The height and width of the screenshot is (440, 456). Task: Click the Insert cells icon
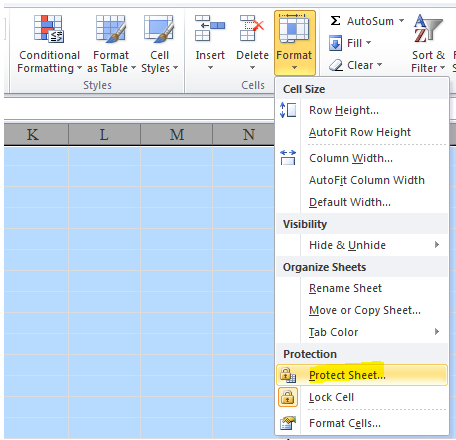coord(210,28)
